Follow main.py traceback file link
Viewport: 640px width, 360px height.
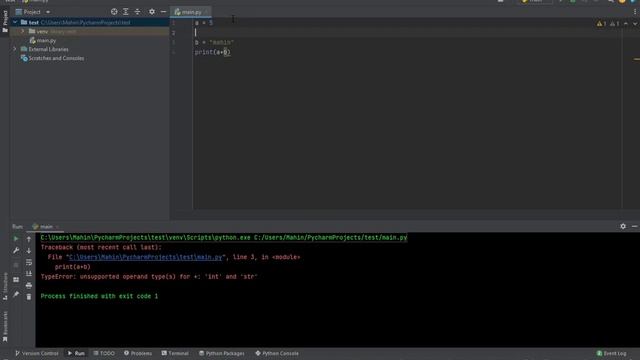coord(145,257)
